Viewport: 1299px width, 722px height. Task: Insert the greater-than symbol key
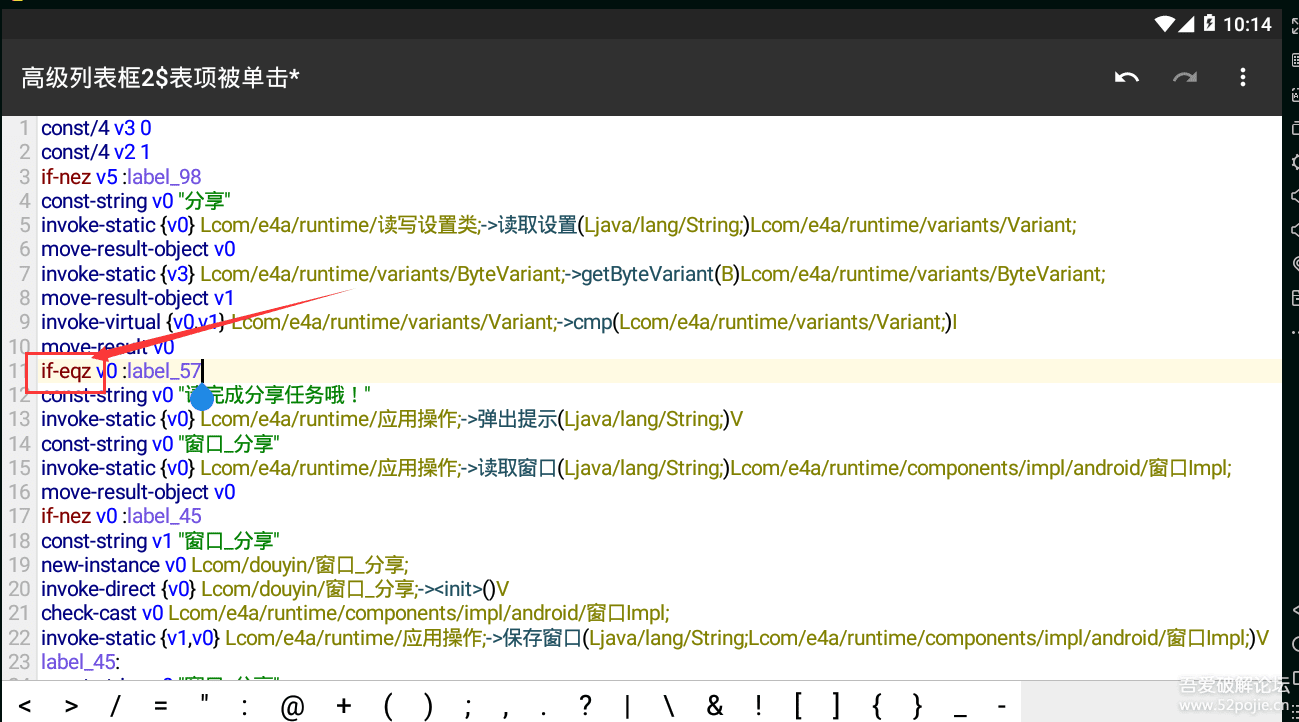pyautogui.click(x=71, y=707)
